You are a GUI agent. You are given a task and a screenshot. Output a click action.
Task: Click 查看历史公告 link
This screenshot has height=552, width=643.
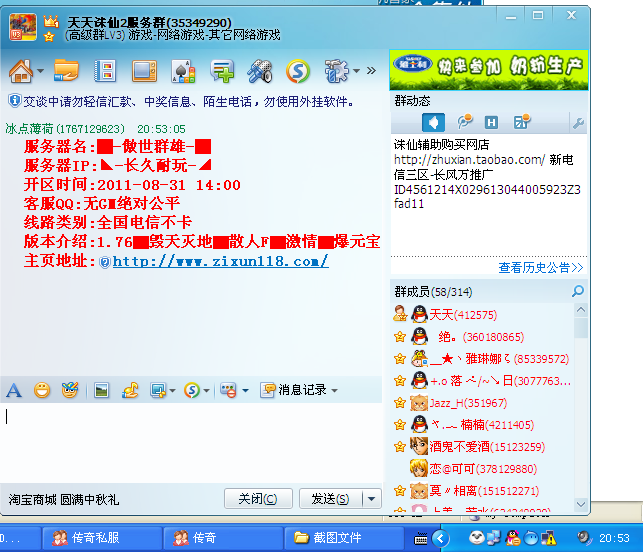[x=540, y=268]
